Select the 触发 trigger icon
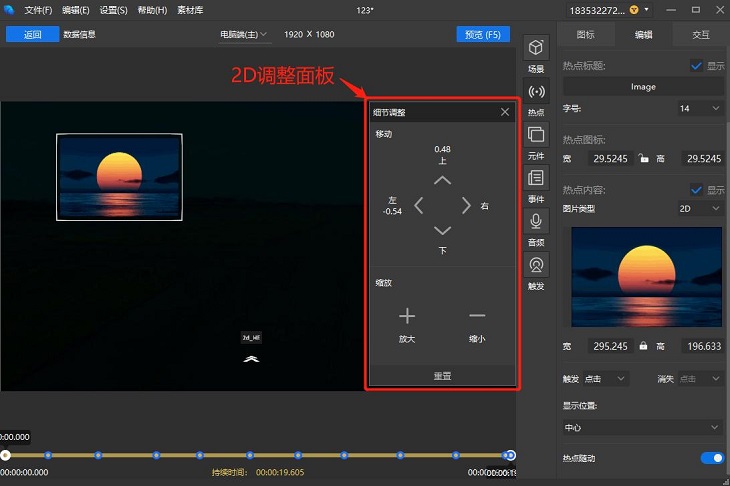 point(537,265)
